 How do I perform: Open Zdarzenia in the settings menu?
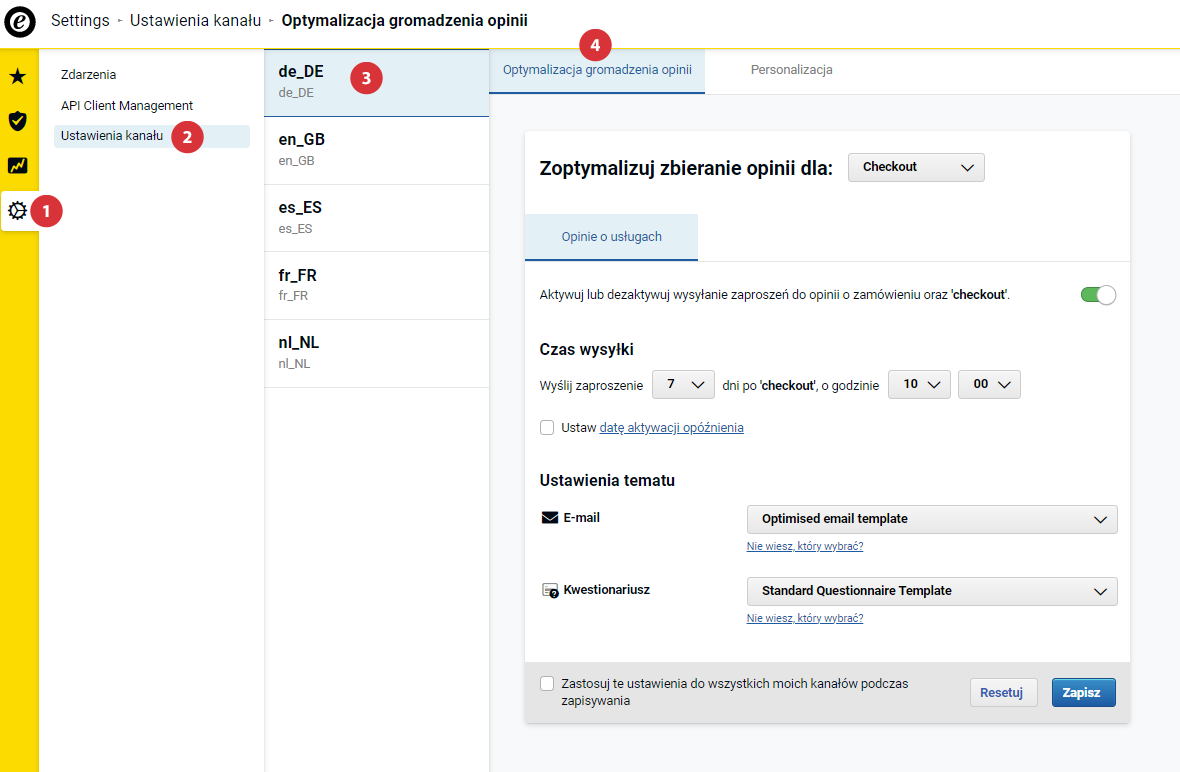click(88, 74)
